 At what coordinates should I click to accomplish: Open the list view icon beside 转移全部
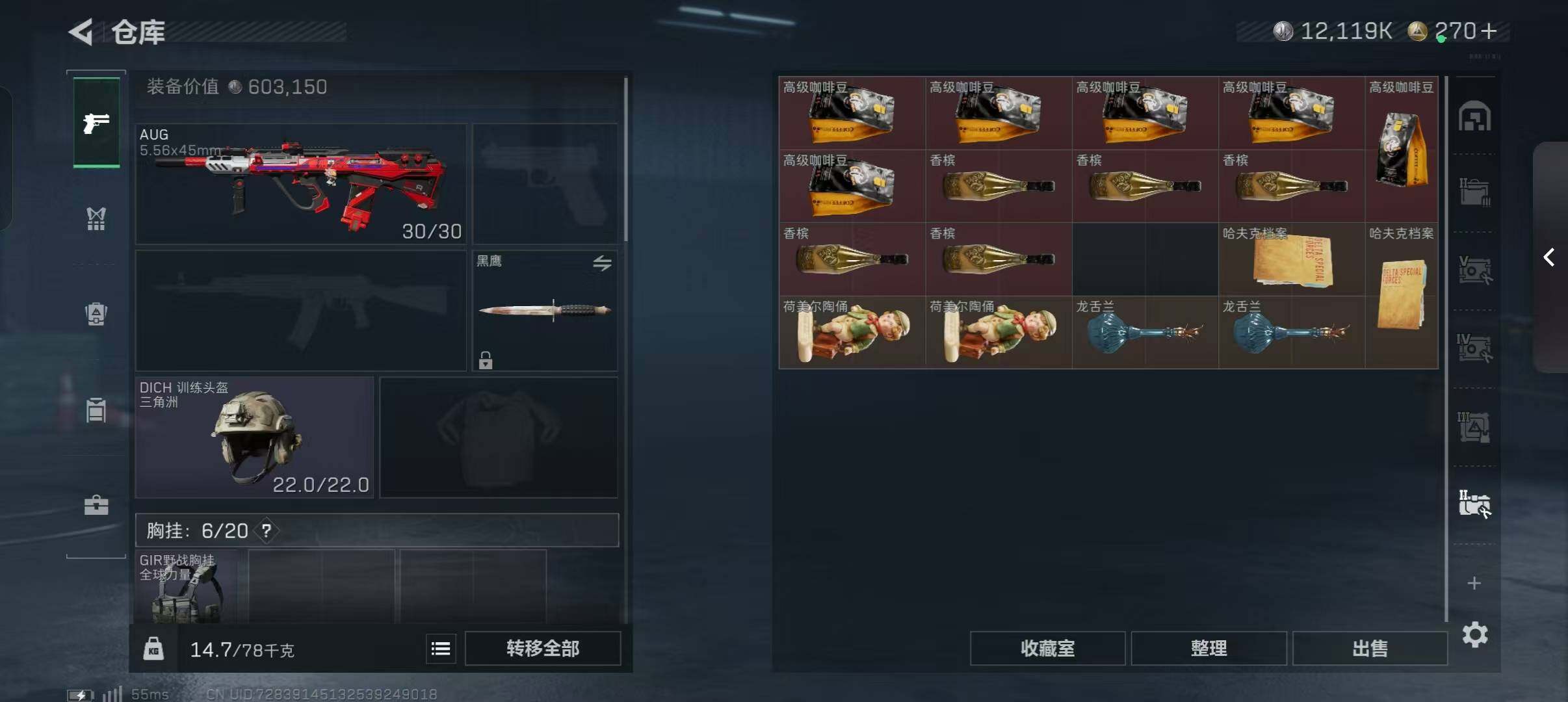click(441, 649)
